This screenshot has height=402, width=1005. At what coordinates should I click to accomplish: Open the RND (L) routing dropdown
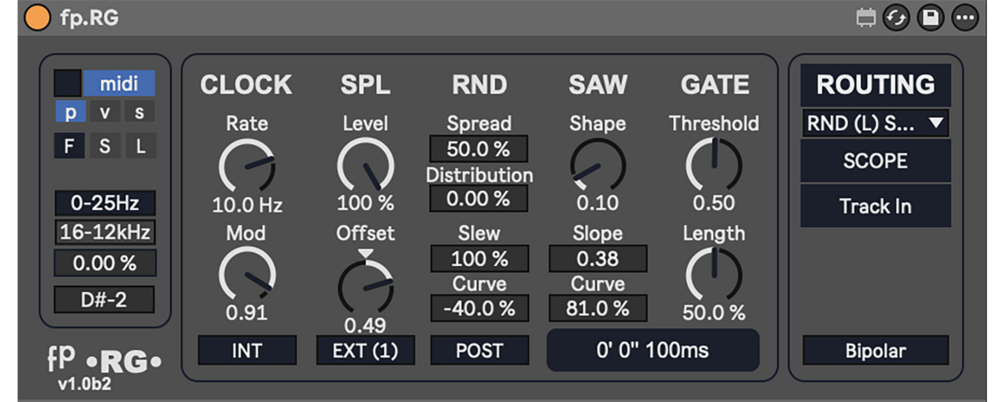[x=875, y=123]
